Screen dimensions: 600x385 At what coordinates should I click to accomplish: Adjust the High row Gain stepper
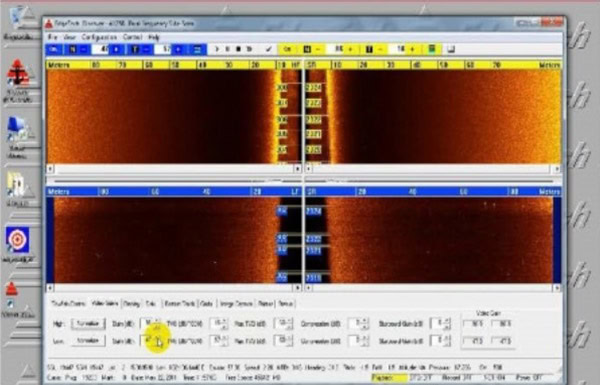[158, 323]
